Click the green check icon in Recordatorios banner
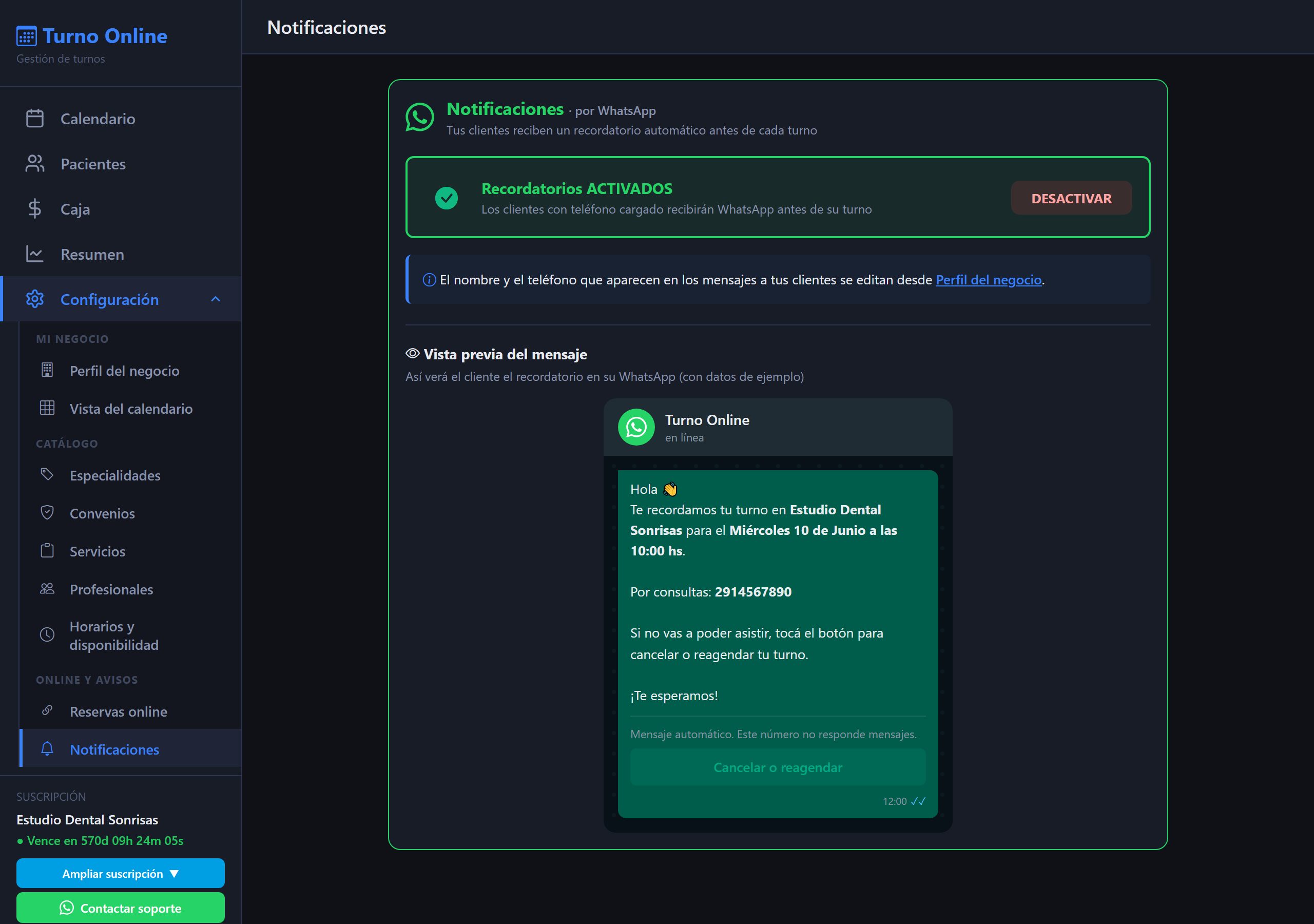The height and width of the screenshot is (924, 1314). (x=447, y=198)
